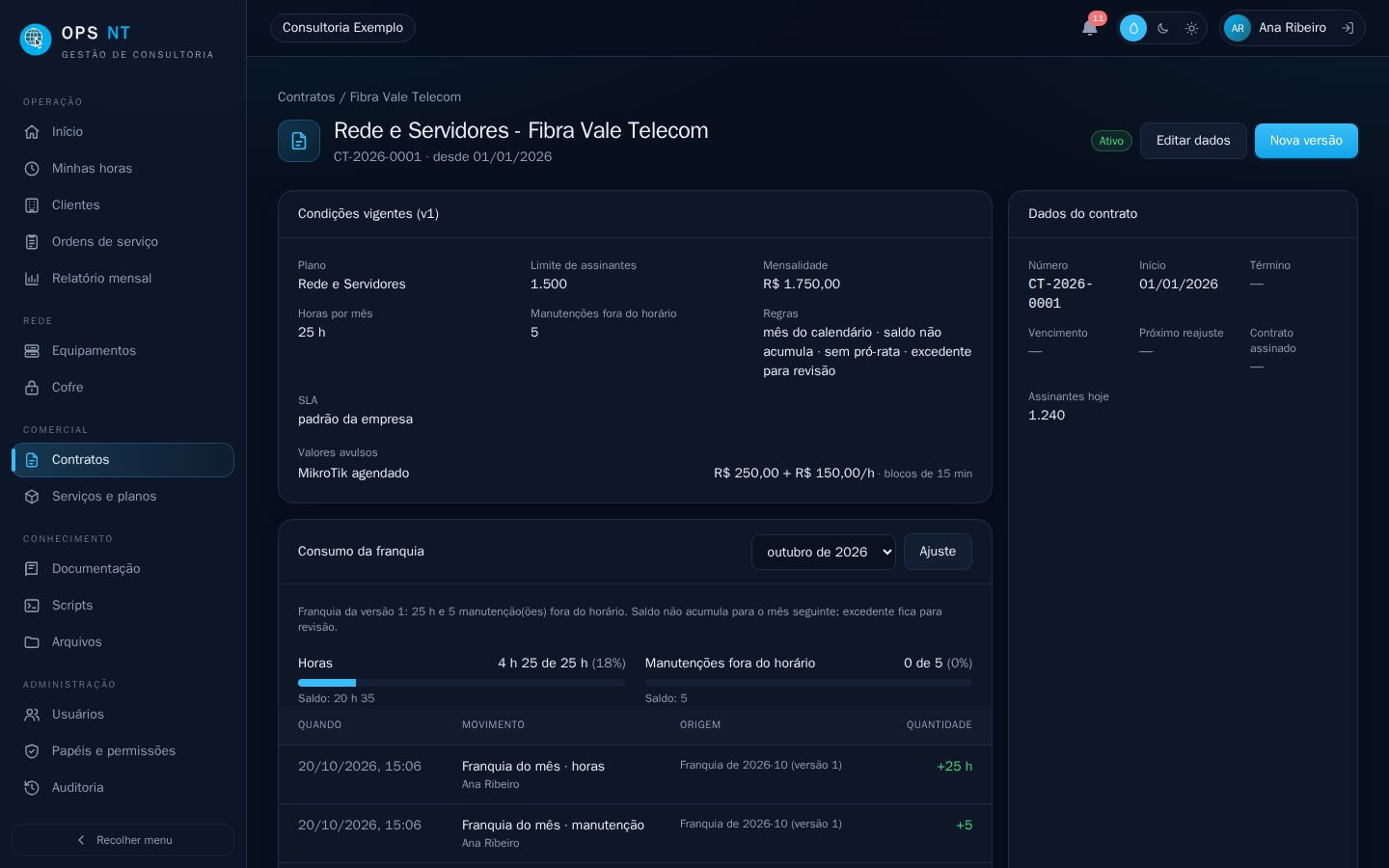Select the water-drop theme toggle
This screenshot has height=868, width=1389.
1133,28
